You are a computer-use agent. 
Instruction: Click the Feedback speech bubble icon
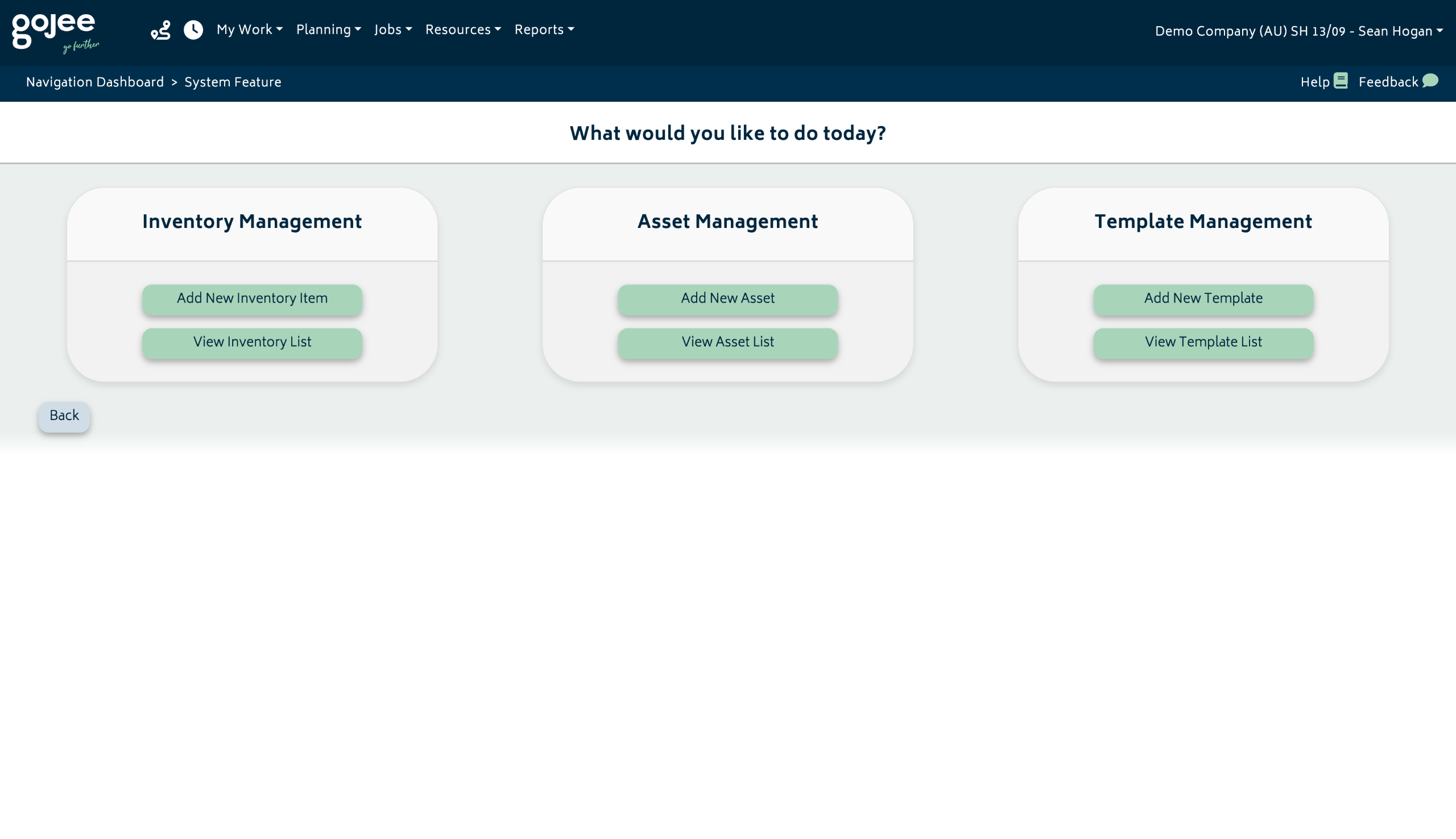pyautogui.click(x=1430, y=81)
